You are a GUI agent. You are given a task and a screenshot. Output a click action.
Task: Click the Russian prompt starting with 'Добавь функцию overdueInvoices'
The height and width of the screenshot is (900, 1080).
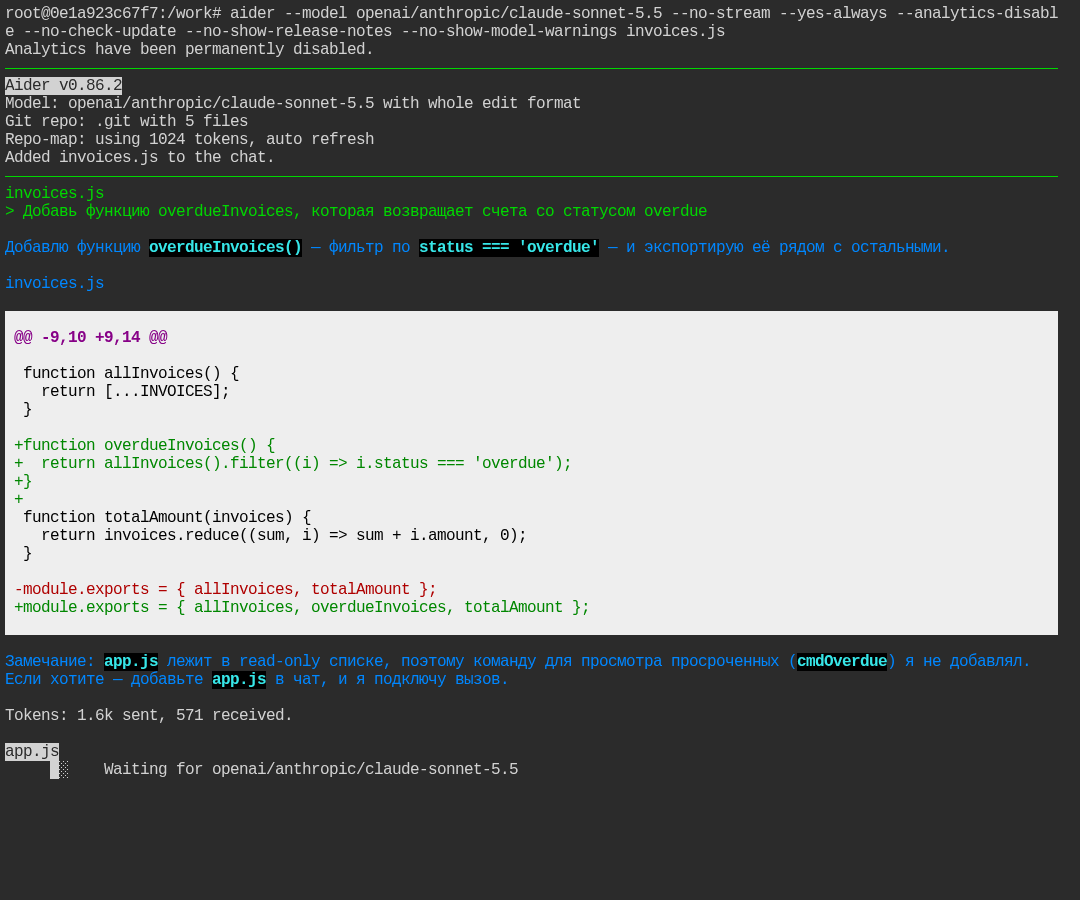pos(356,211)
